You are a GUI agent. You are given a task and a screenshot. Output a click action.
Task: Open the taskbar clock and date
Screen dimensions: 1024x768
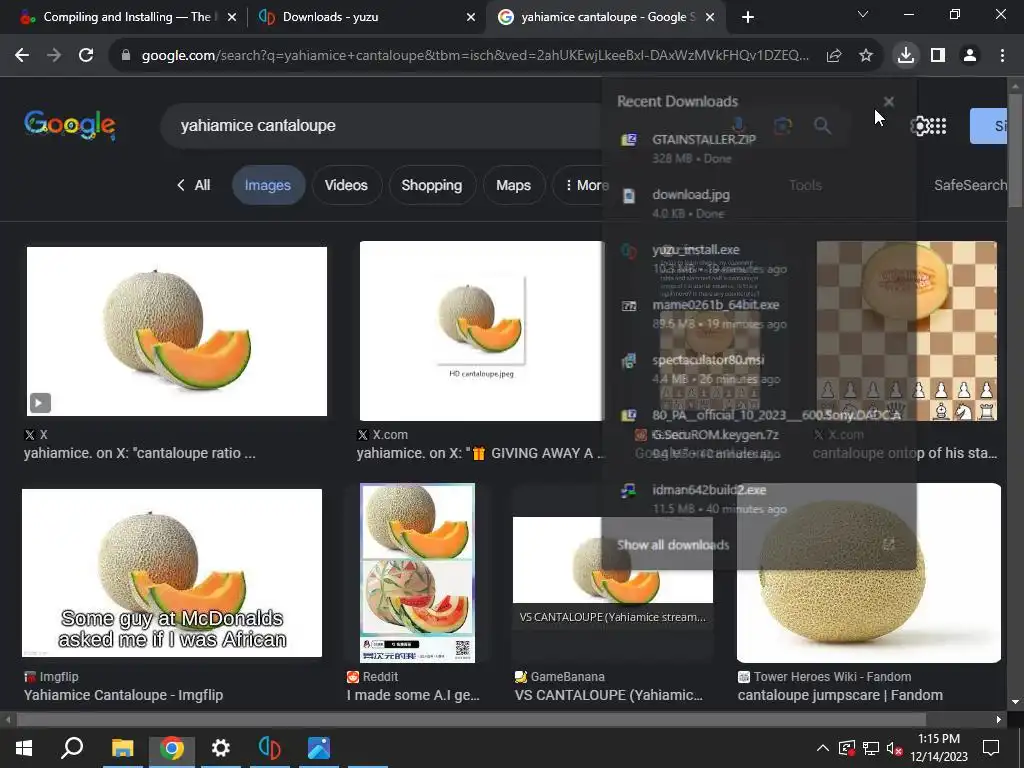click(938, 748)
